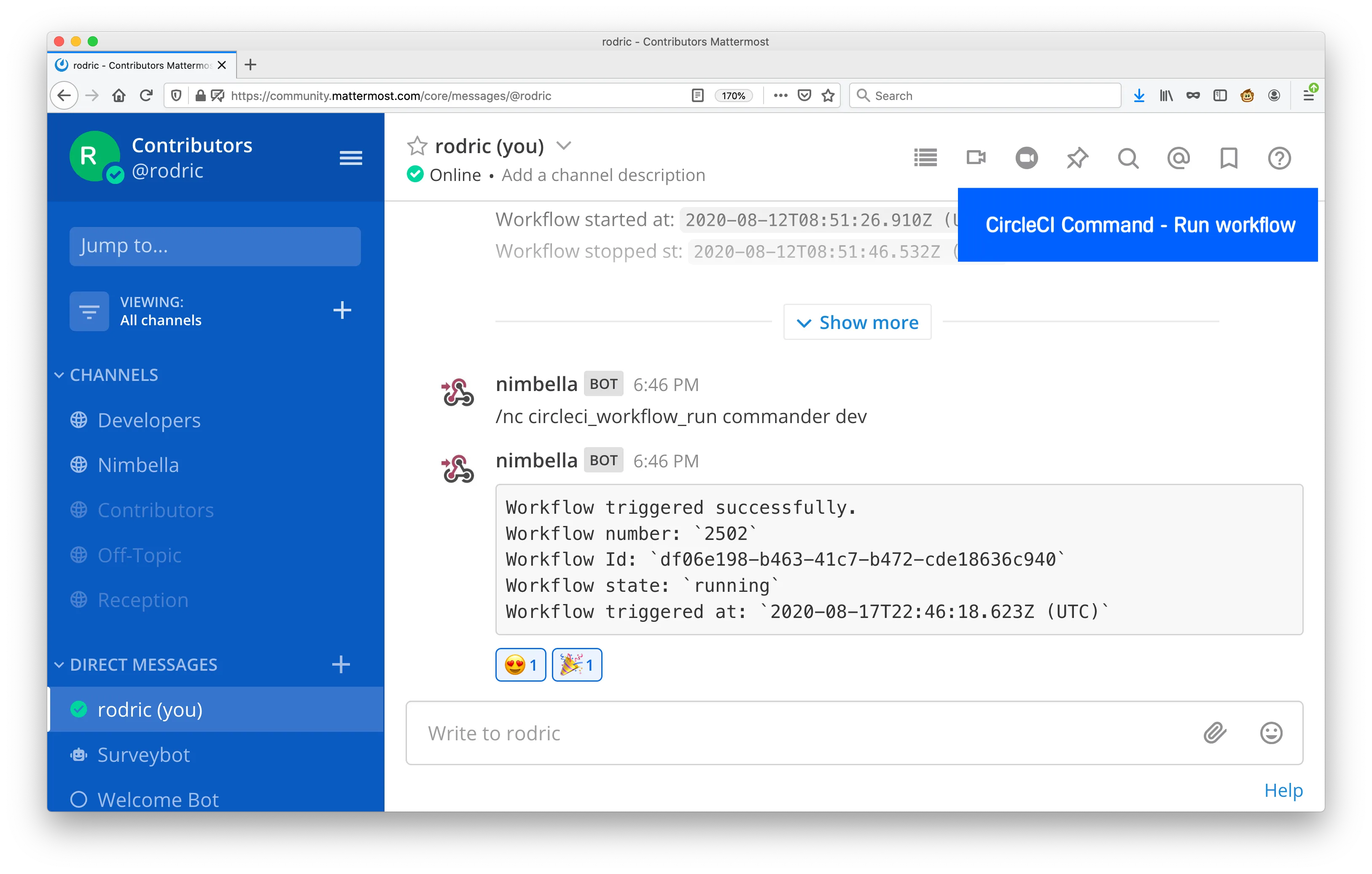Open message search in channel header

point(1128,158)
